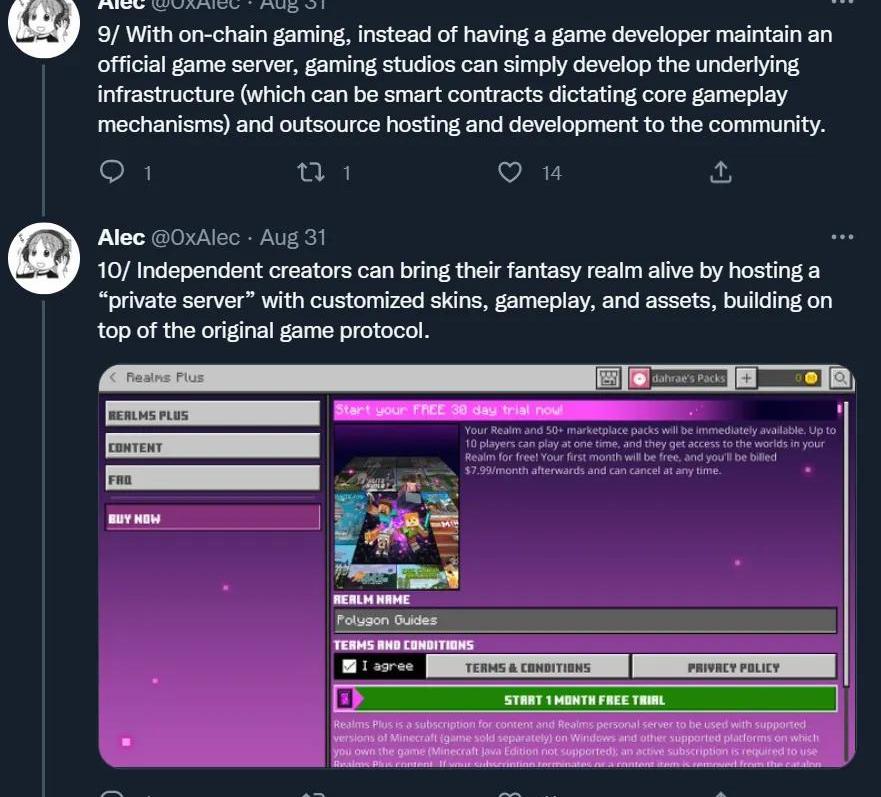Open the Privacy Policy button
This screenshot has width=881, height=797.
coord(734,667)
